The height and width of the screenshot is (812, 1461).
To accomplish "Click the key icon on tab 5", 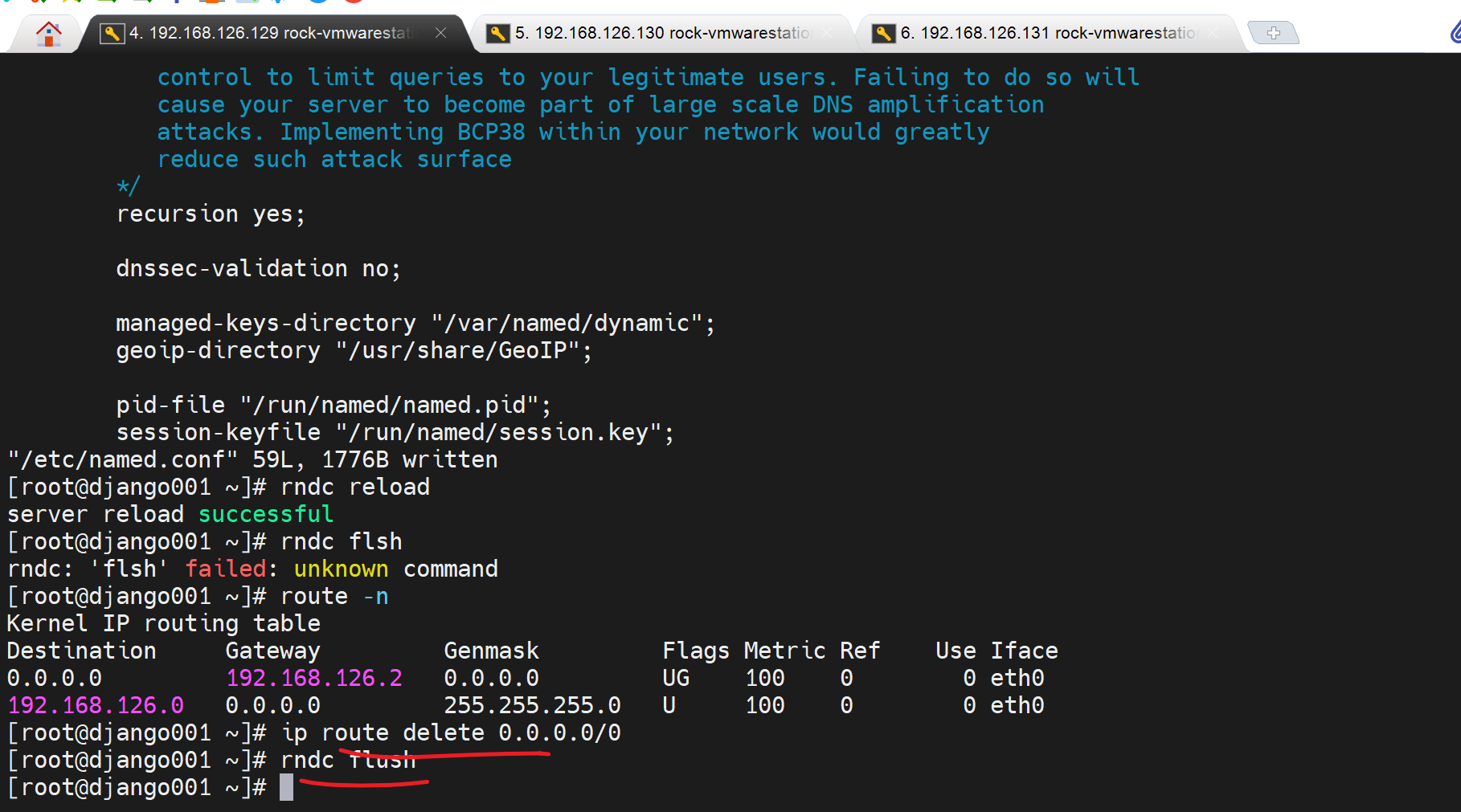I will [x=498, y=33].
